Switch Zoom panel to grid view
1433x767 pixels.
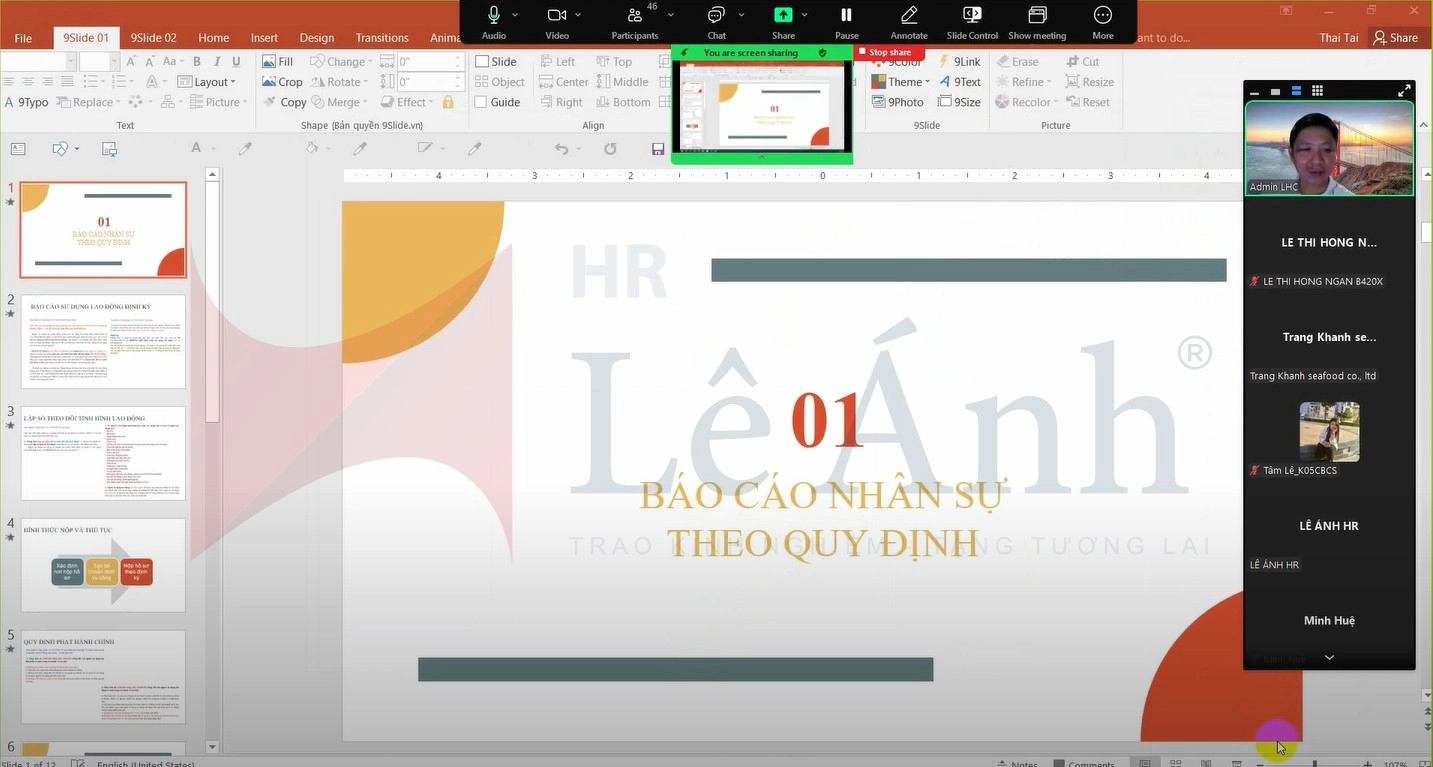(x=1317, y=91)
